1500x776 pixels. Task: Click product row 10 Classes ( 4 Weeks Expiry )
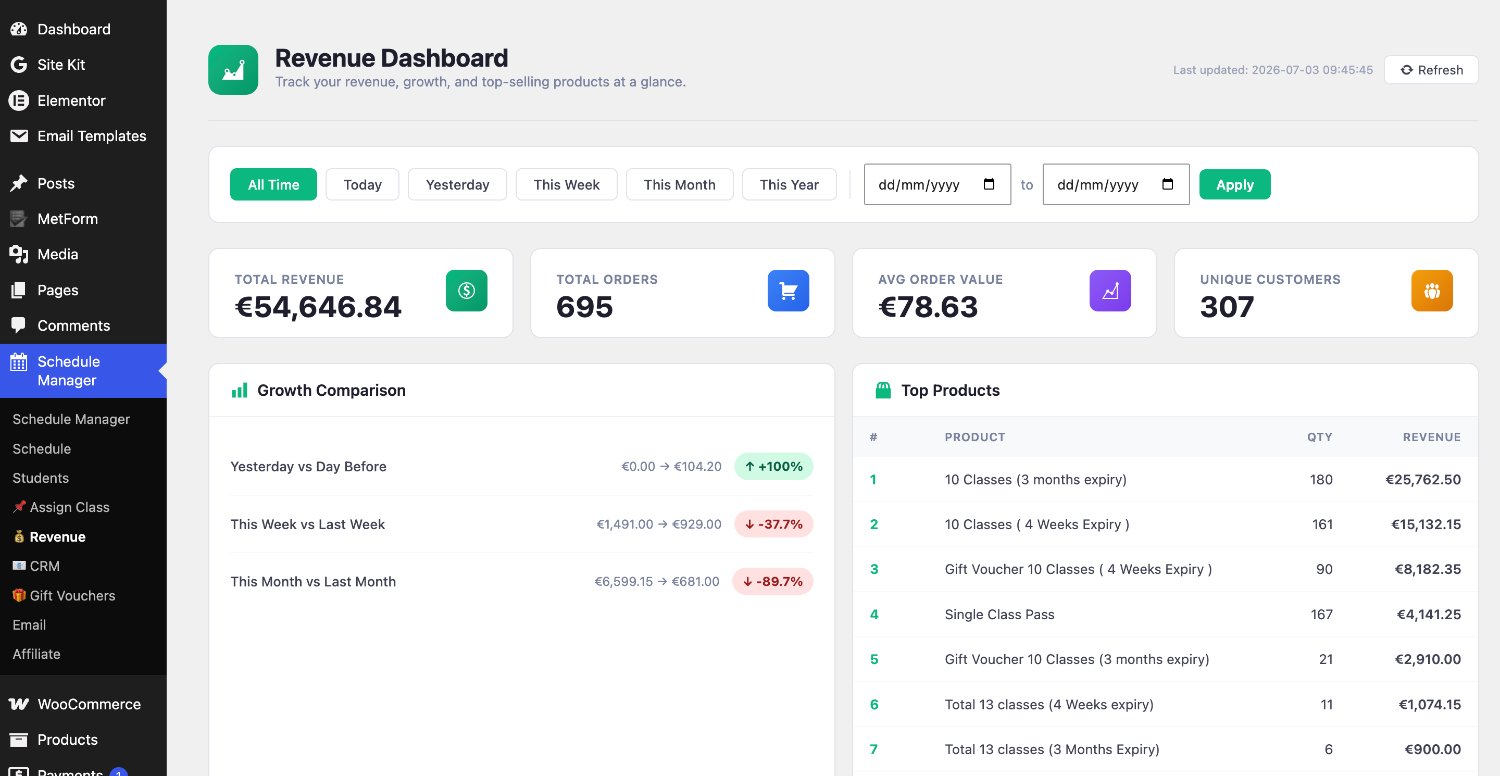pyautogui.click(x=1165, y=524)
